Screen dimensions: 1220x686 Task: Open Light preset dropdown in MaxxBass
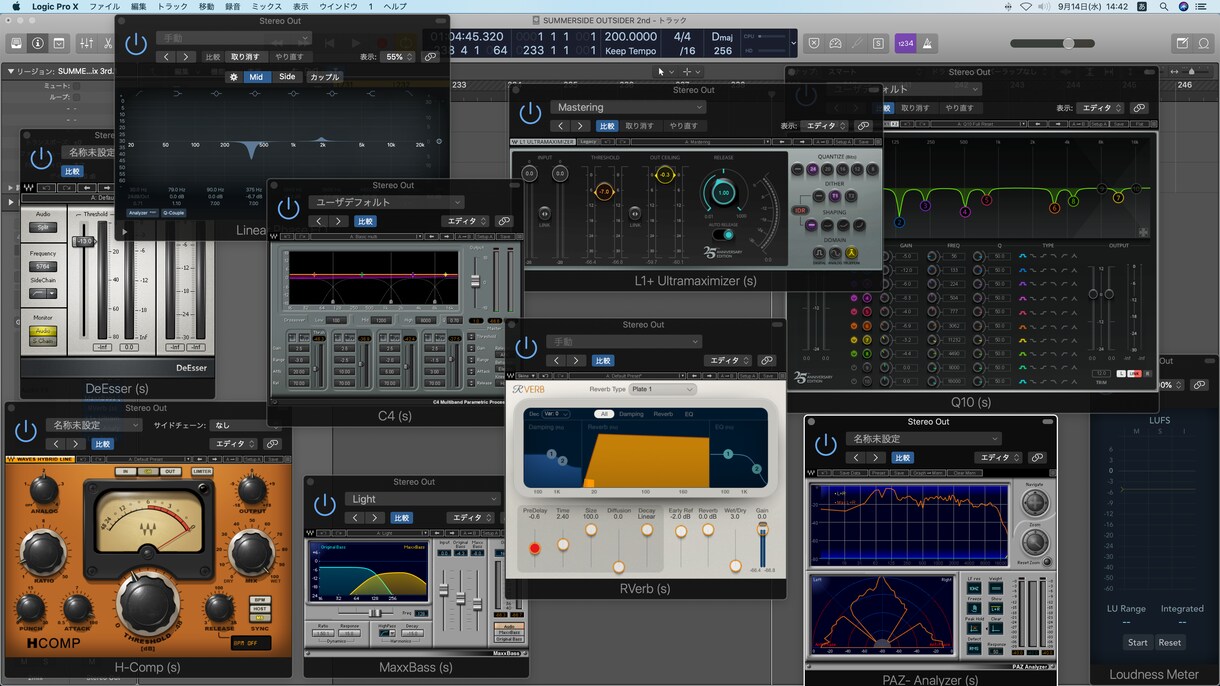click(423, 499)
